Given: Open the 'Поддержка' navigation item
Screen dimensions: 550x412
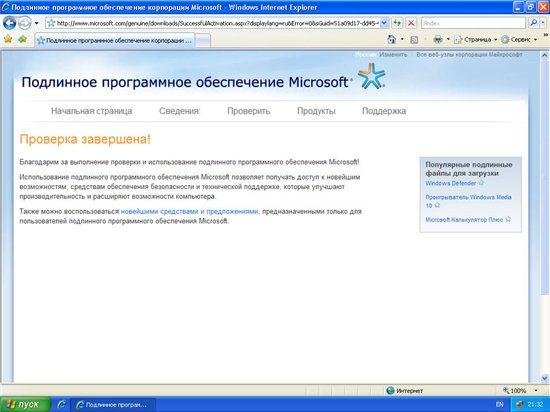Looking at the screenshot, I should pyautogui.click(x=384, y=111).
